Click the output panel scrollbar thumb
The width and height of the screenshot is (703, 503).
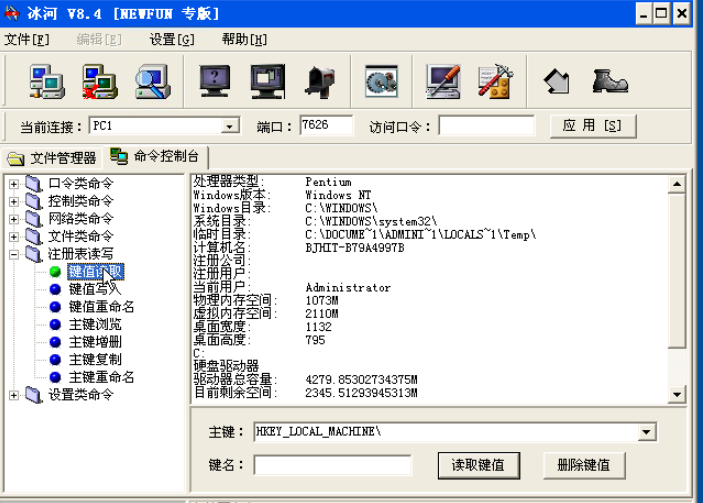click(677, 270)
